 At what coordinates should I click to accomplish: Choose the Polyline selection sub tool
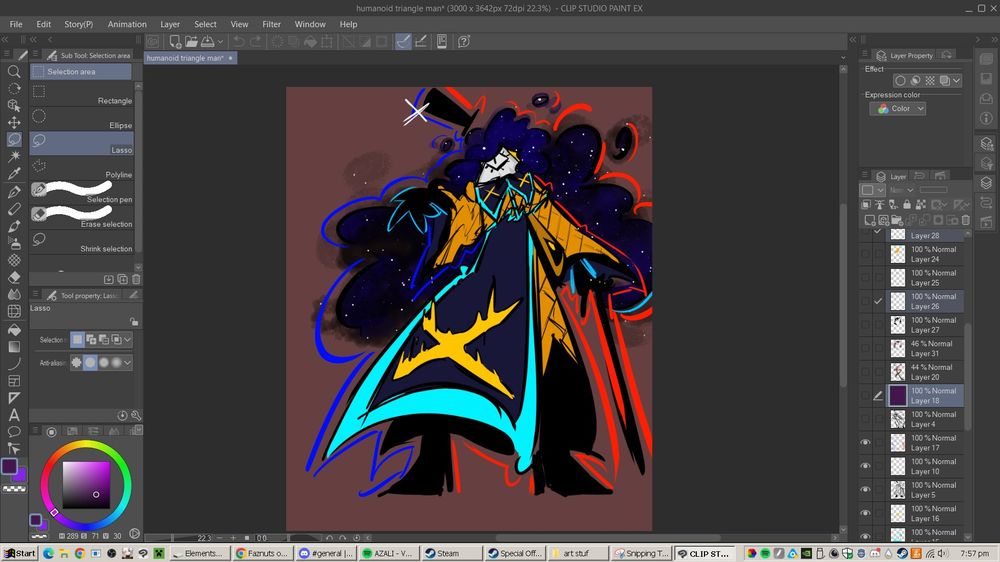[82, 168]
